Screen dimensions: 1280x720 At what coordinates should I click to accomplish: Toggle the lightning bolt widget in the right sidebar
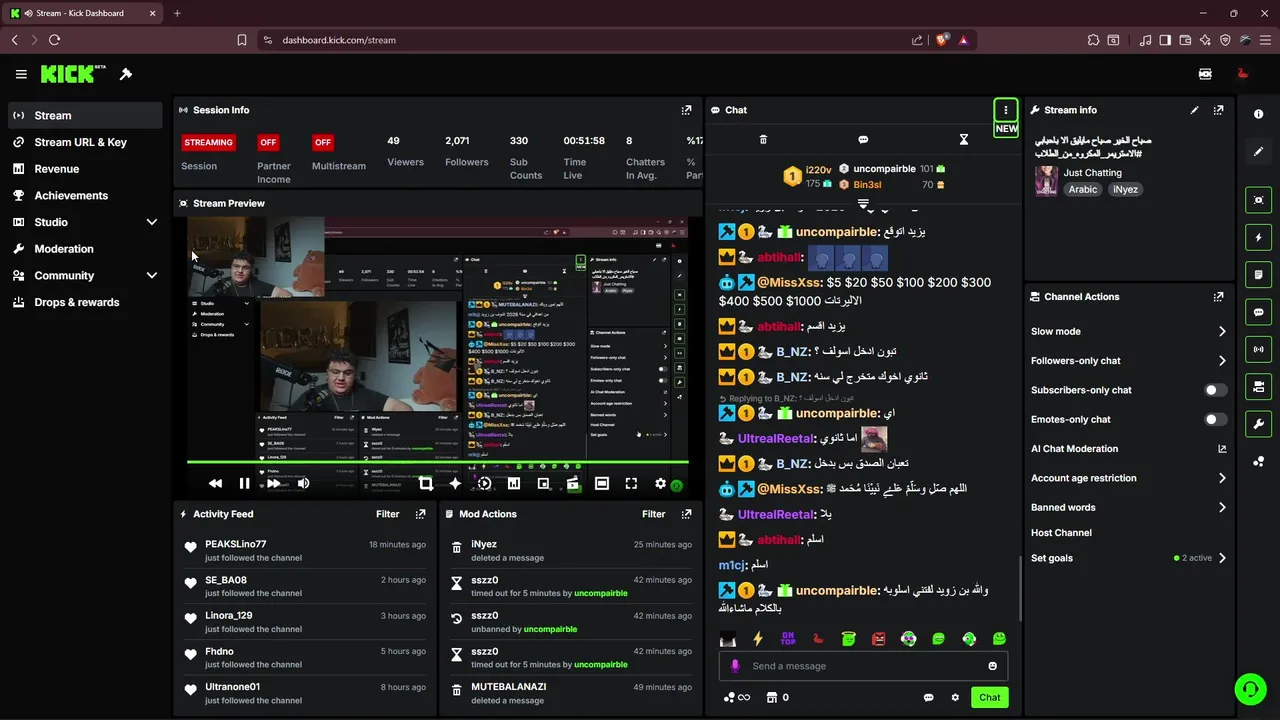(x=1258, y=238)
